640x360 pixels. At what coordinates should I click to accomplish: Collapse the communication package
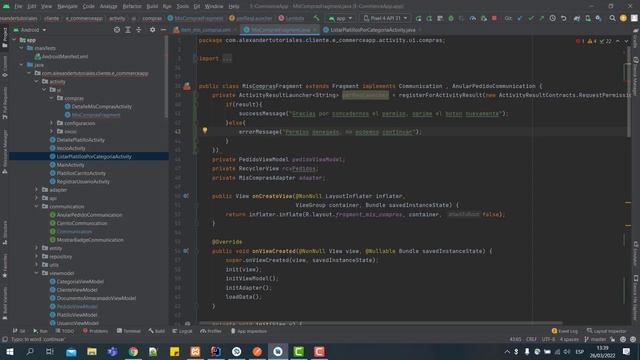(x=36, y=207)
